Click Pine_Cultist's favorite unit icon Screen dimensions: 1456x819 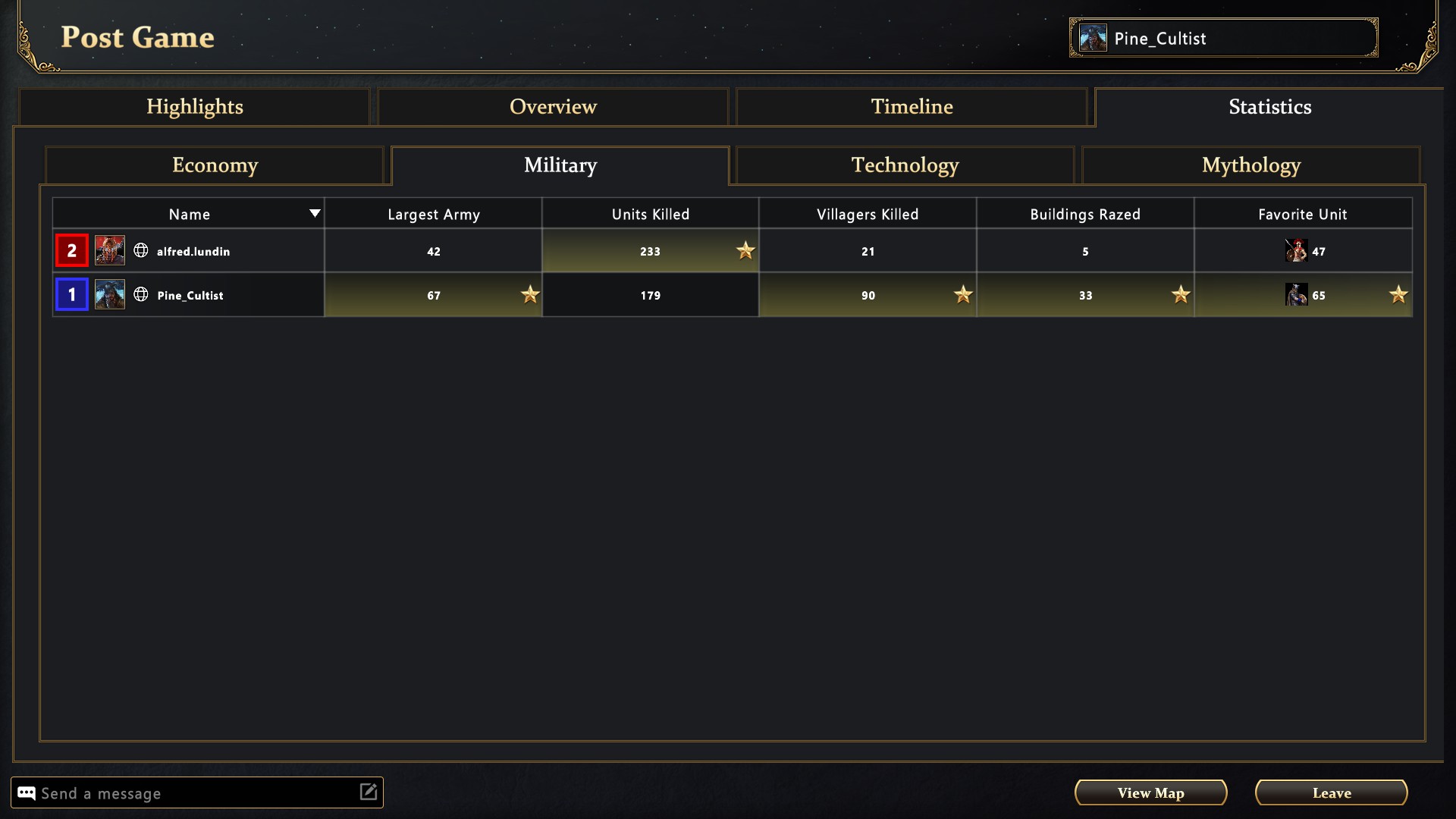[1296, 295]
